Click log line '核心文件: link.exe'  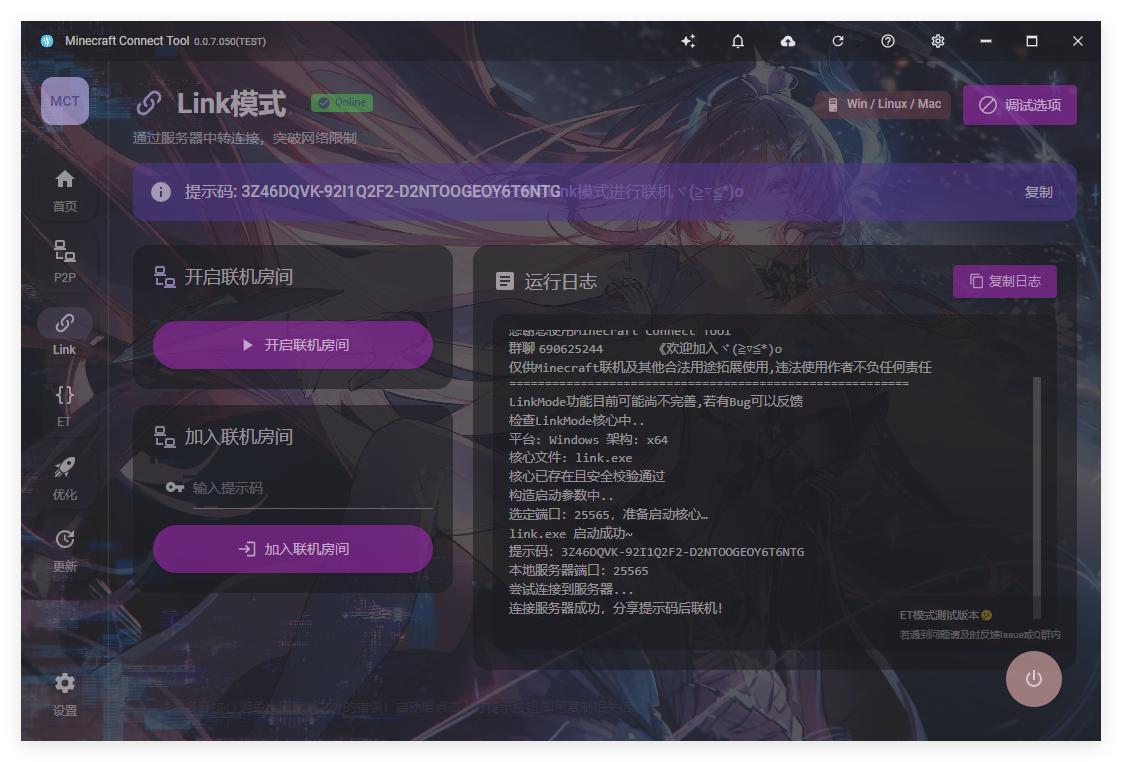(x=570, y=457)
